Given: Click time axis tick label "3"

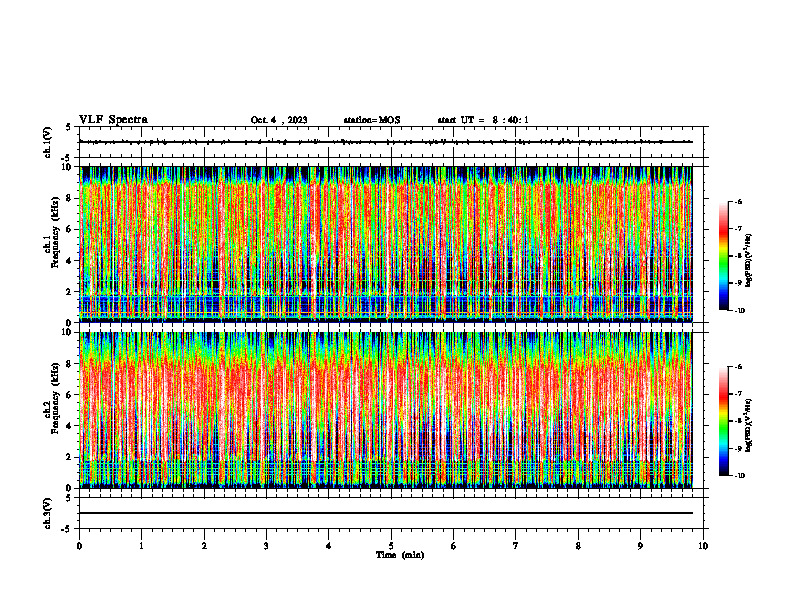Looking at the screenshot, I should pyautogui.click(x=266, y=546).
